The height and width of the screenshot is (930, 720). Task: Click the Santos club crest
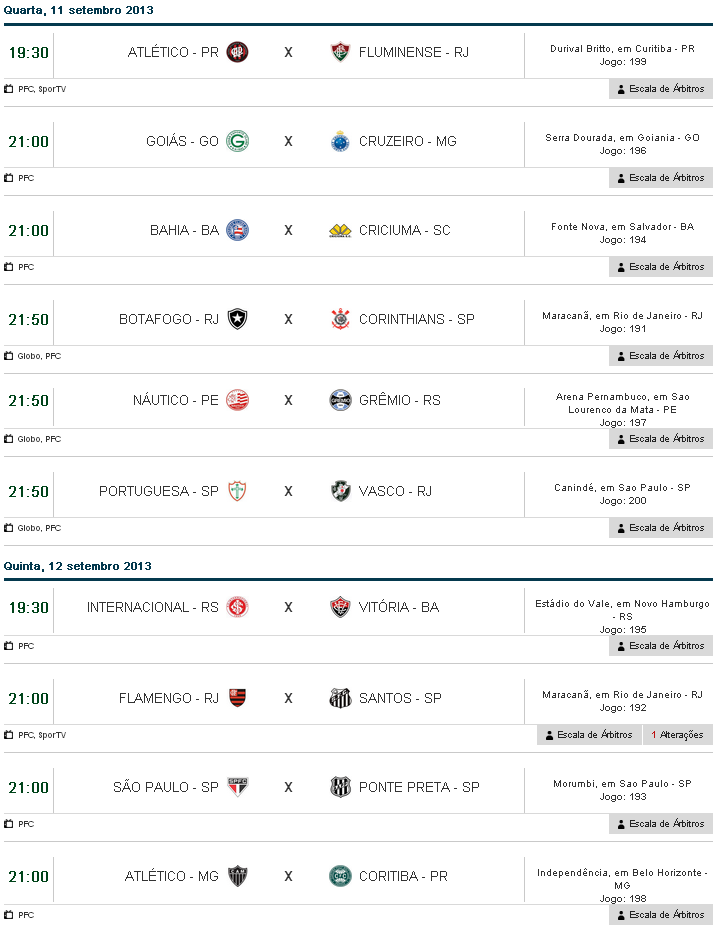pos(341,698)
